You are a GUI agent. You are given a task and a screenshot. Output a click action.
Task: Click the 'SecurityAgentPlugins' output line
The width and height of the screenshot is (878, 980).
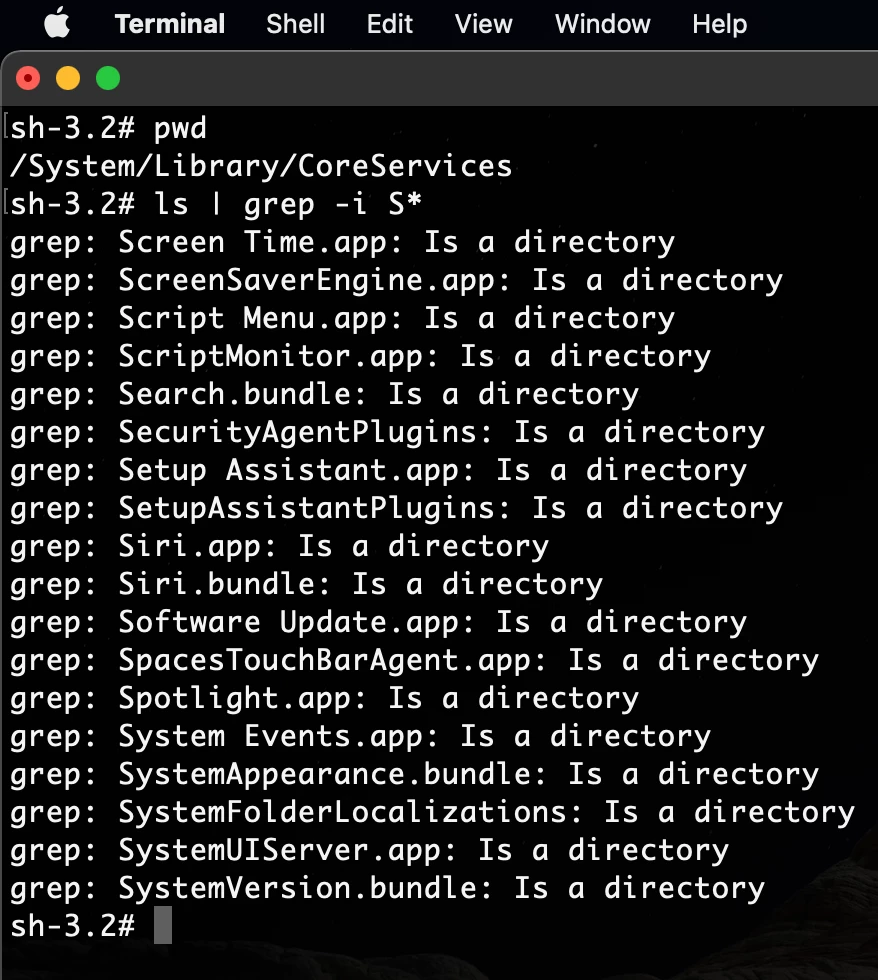coord(387,432)
